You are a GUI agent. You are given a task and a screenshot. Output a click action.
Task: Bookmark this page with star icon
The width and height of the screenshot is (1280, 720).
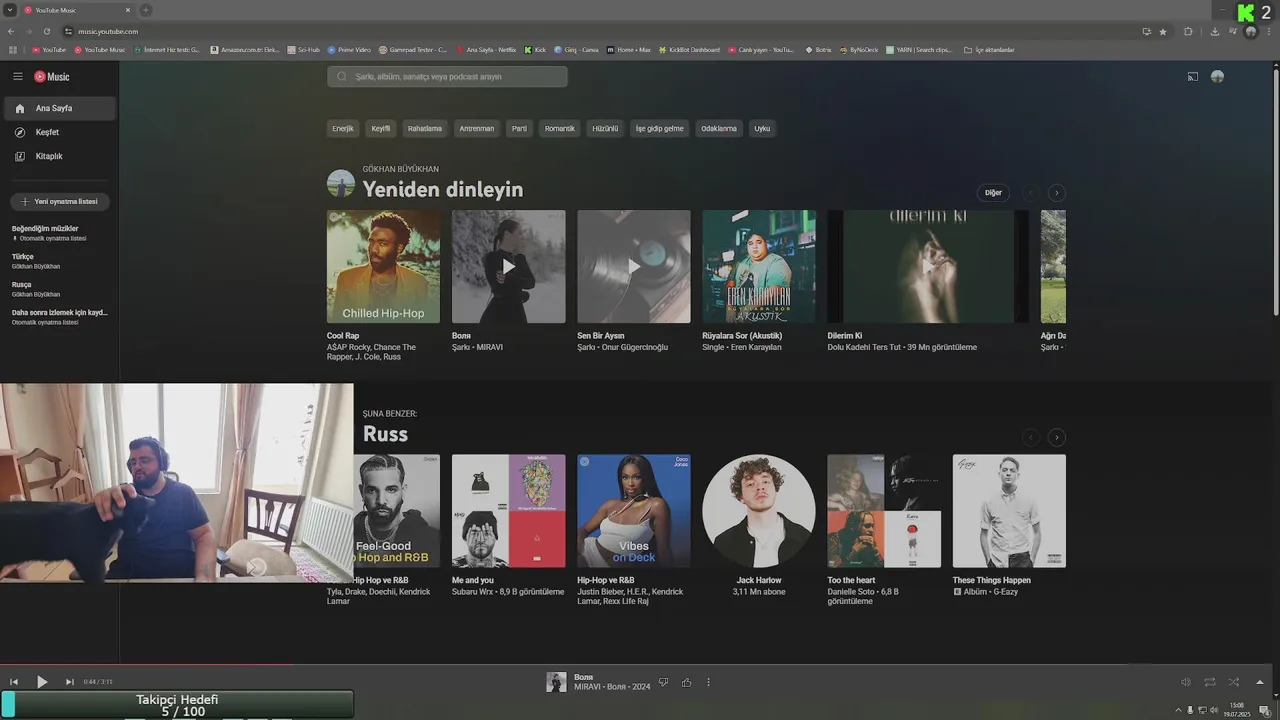click(1163, 31)
